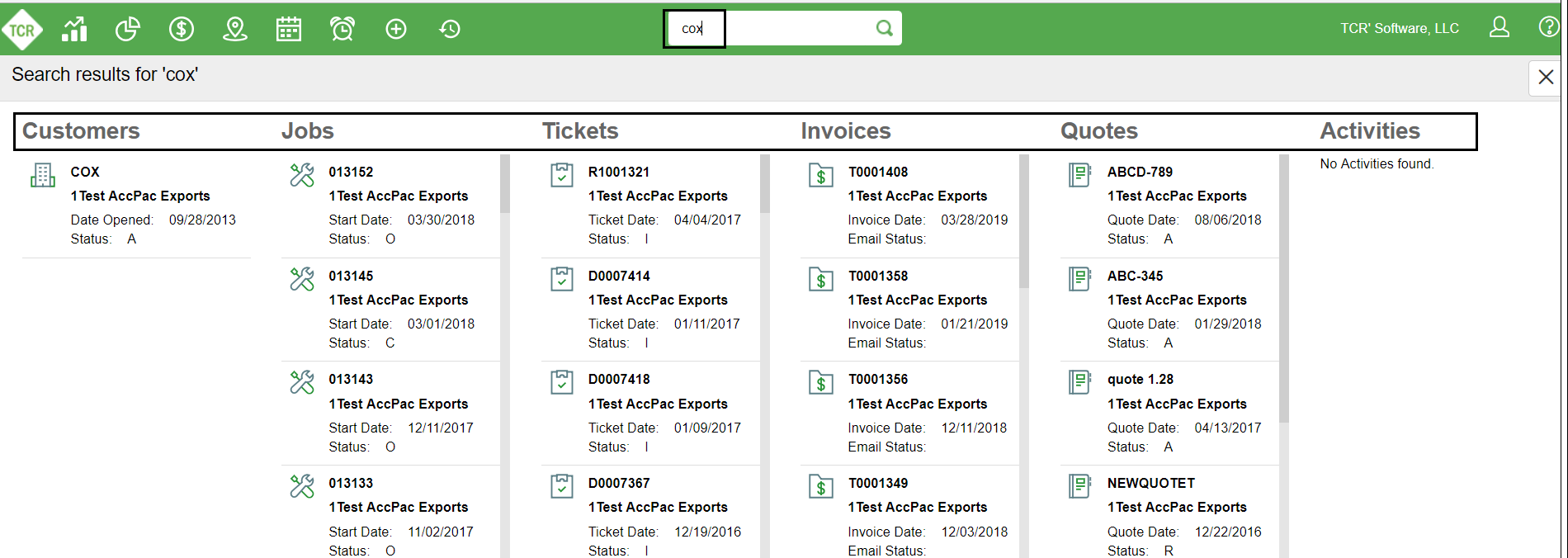Click the help question mark icon

[x=1548, y=27]
